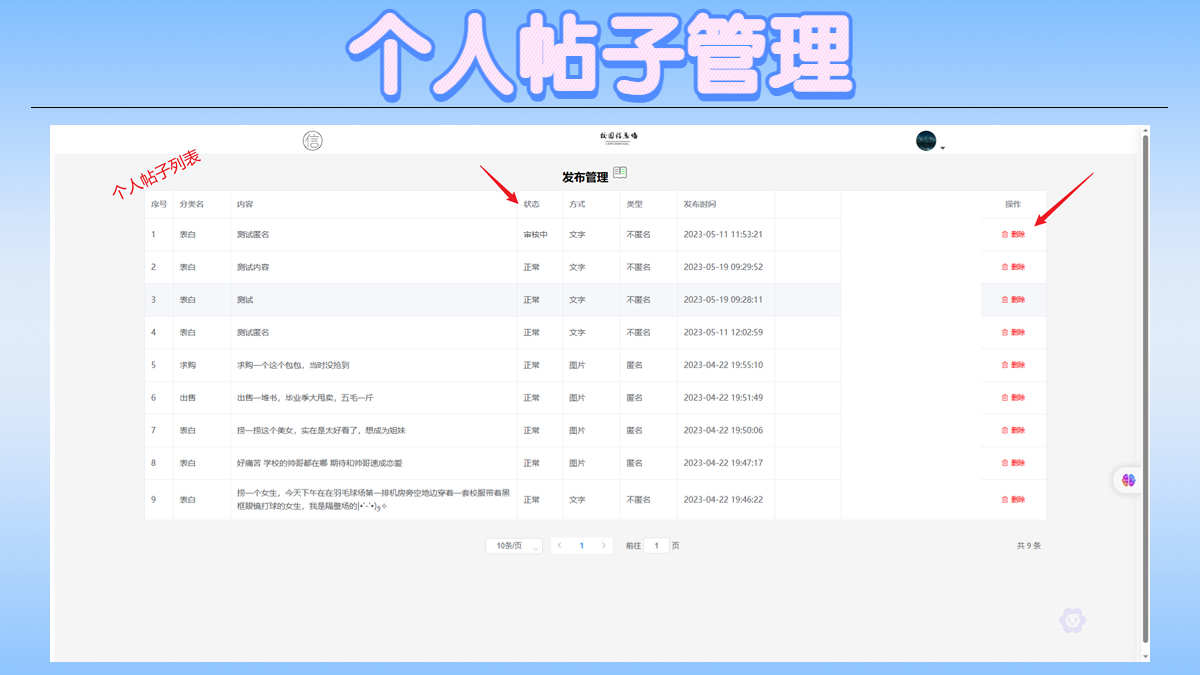Viewport: 1200px width, 675px height.
Task: Click the 方式 column header
Action: [x=577, y=204]
